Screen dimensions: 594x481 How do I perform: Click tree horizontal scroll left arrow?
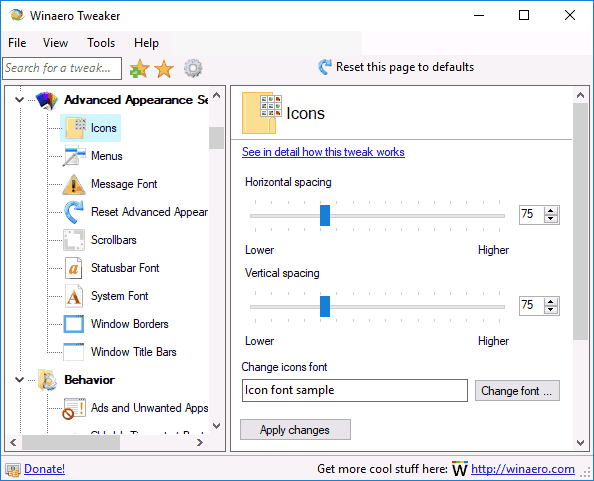pos(13,442)
